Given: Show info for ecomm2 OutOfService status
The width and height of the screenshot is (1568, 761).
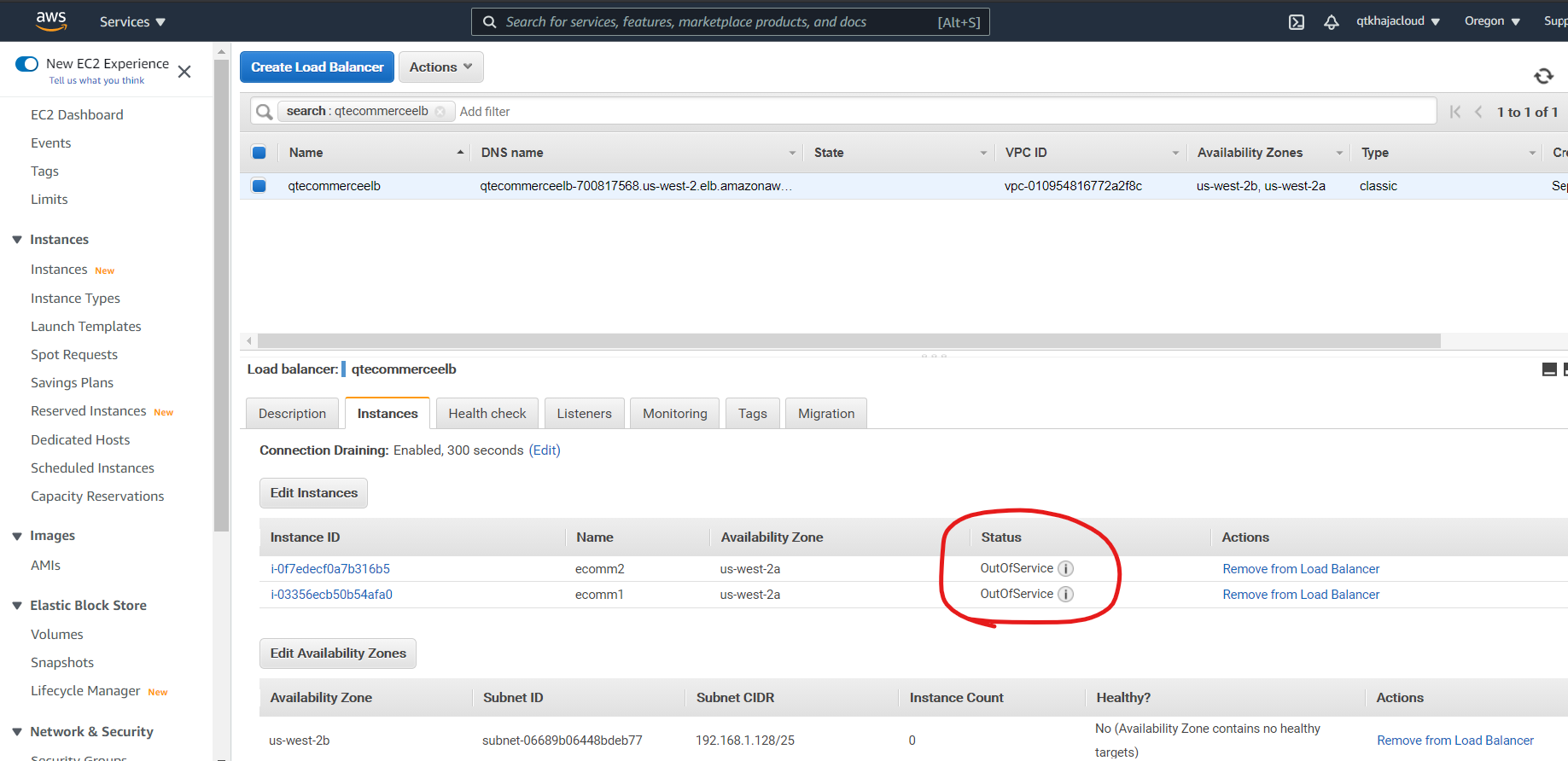Looking at the screenshot, I should pyautogui.click(x=1065, y=569).
